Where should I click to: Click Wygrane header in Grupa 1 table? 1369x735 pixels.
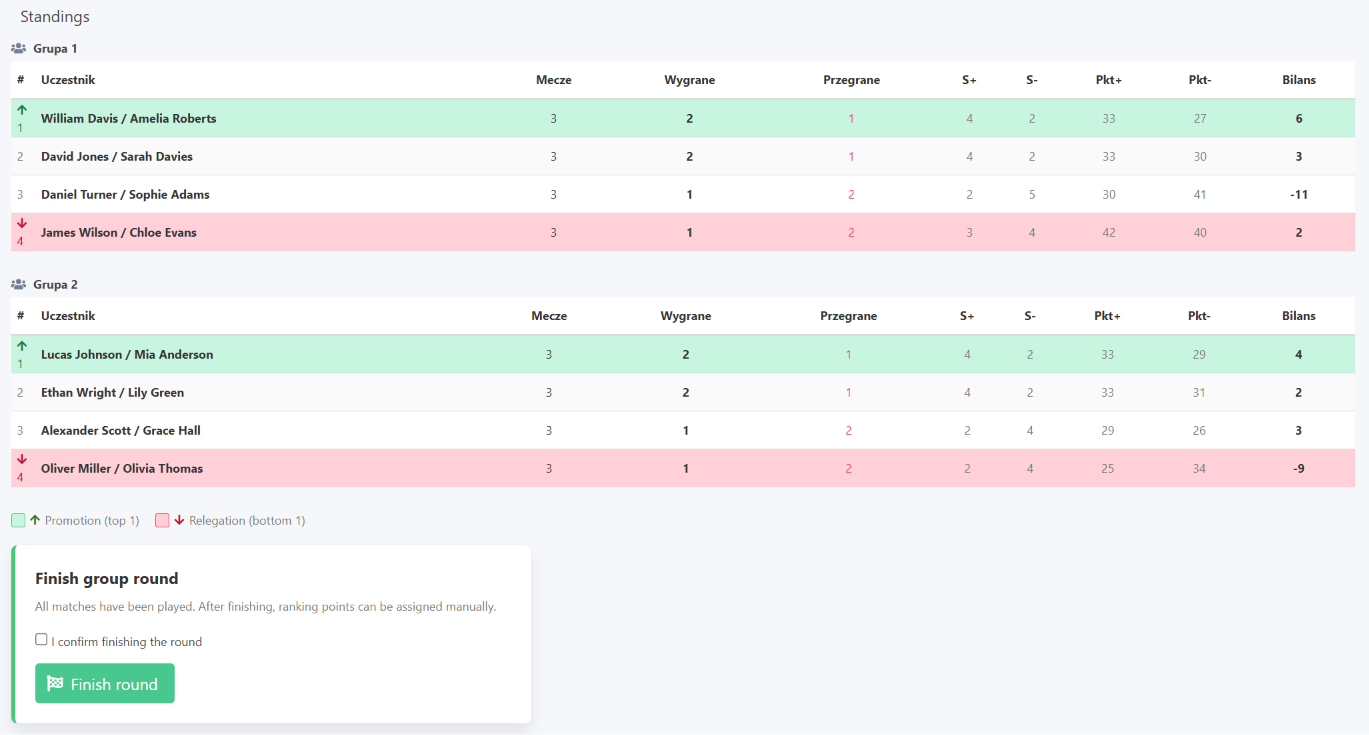pos(690,80)
